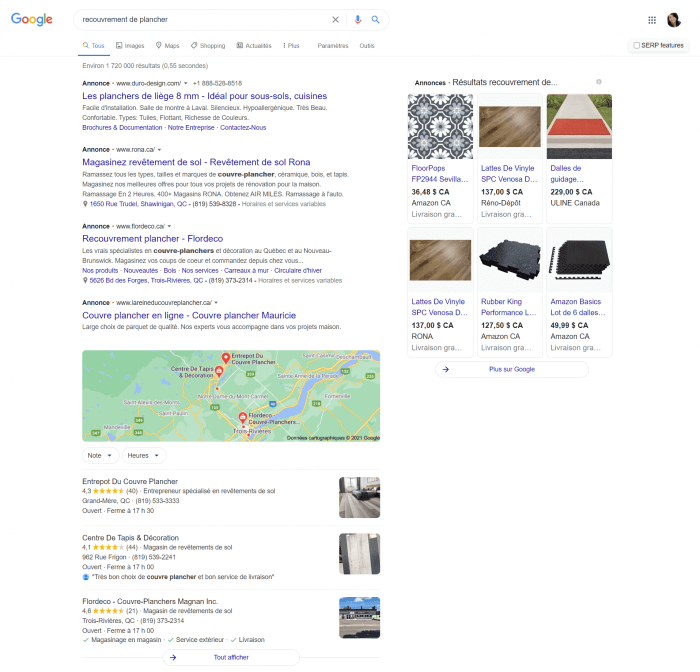
Task: Switch to the Images tab
Action: 130,46
